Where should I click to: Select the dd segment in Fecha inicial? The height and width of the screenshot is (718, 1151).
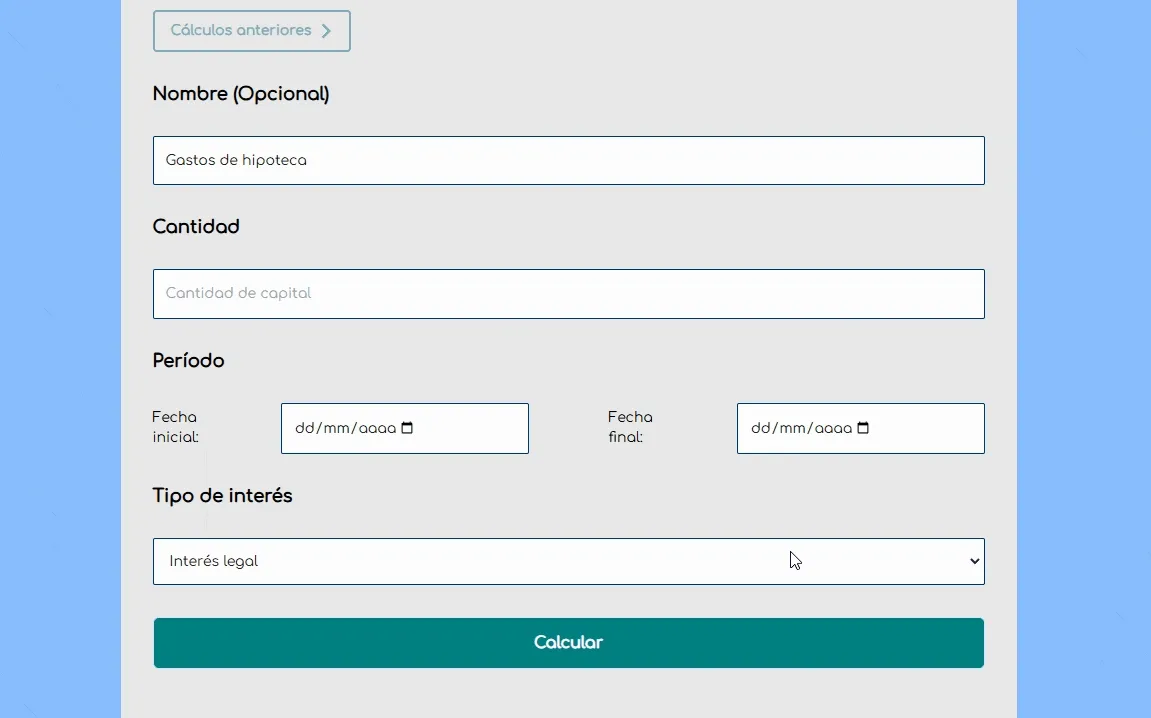[x=304, y=428]
